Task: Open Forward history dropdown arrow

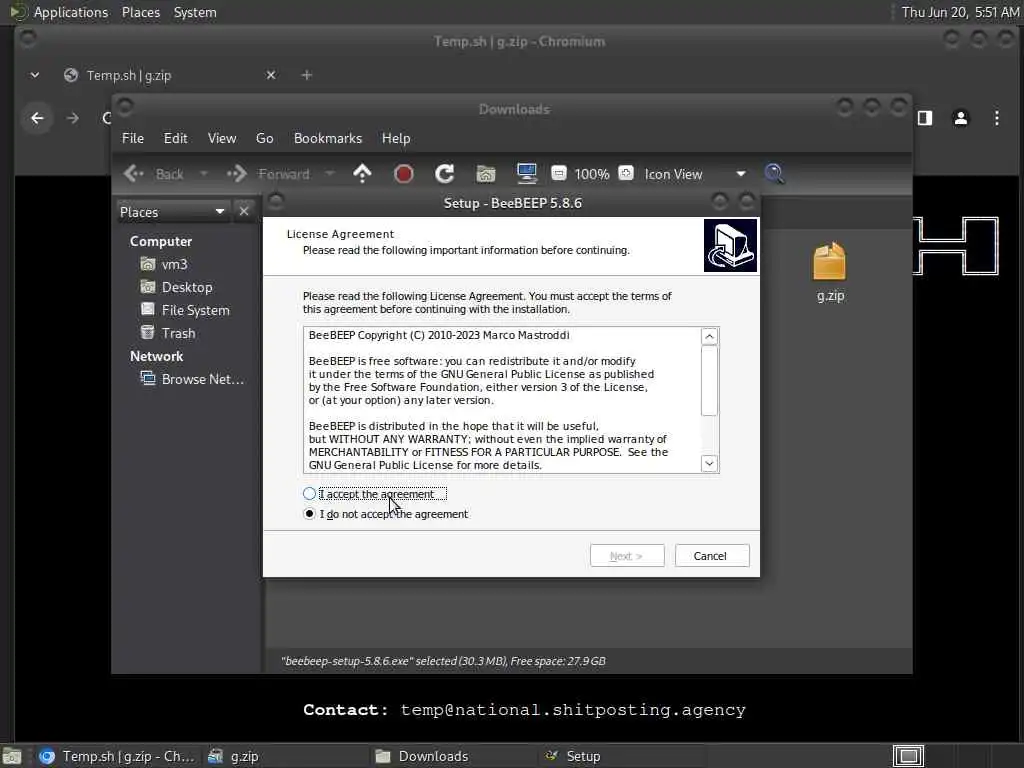Action: tap(330, 174)
